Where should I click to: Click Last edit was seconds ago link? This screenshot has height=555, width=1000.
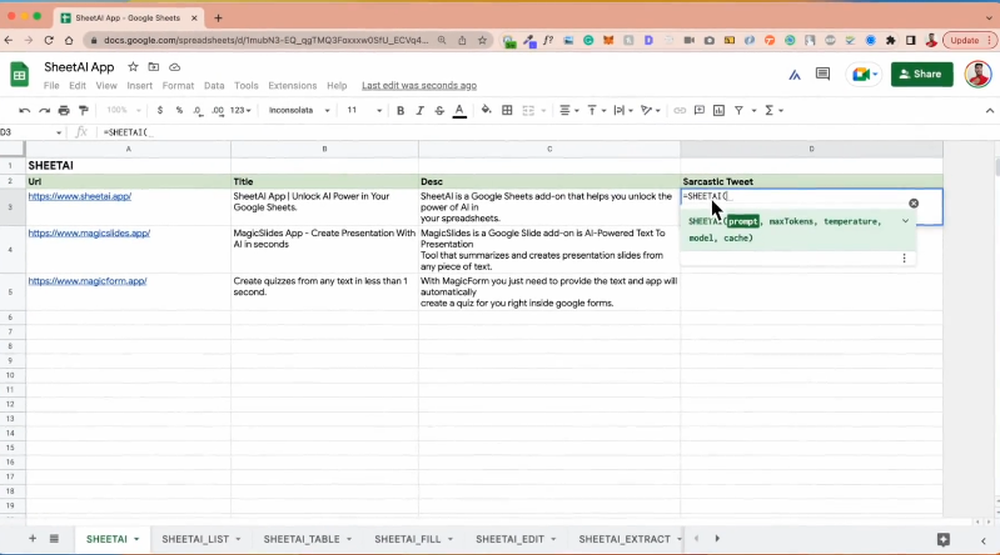pyautogui.click(x=419, y=85)
